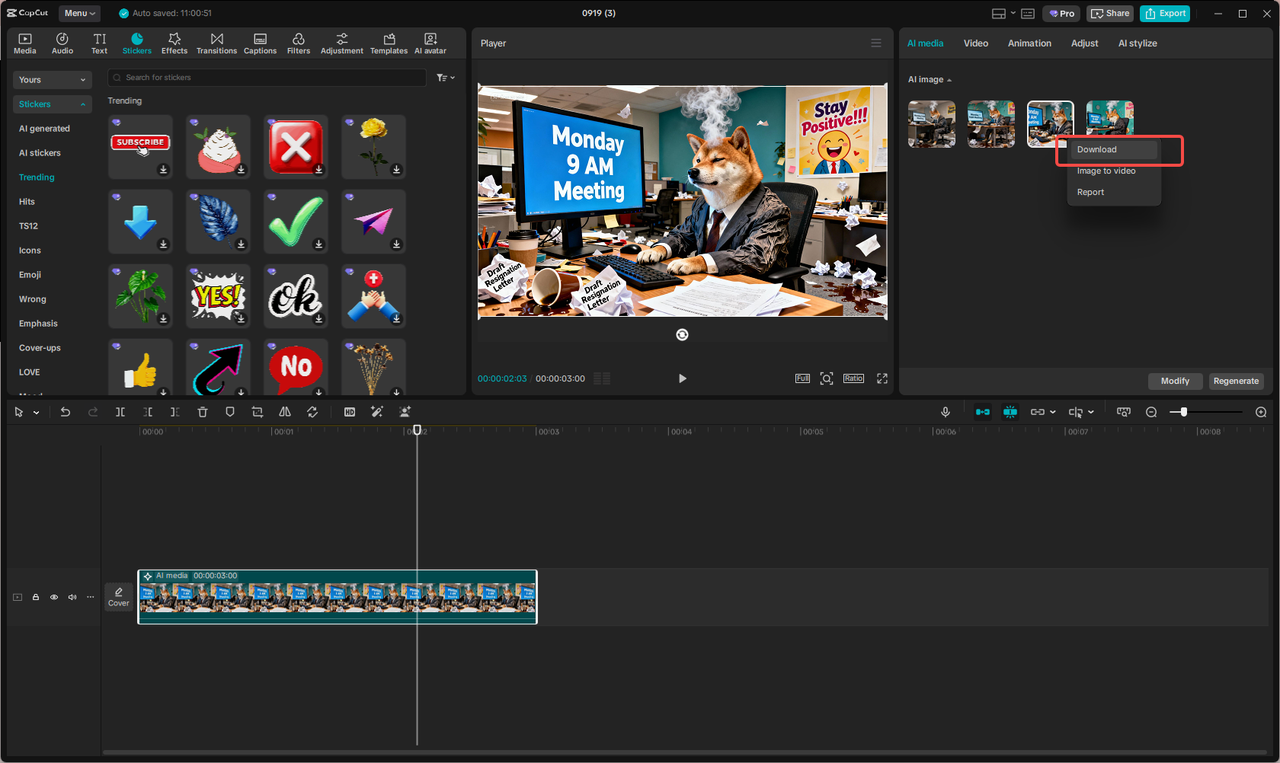This screenshot has height=763, width=1280.
Task: Select the mirror/flip icon in timeline toolbar
Action: pos(285,411)
